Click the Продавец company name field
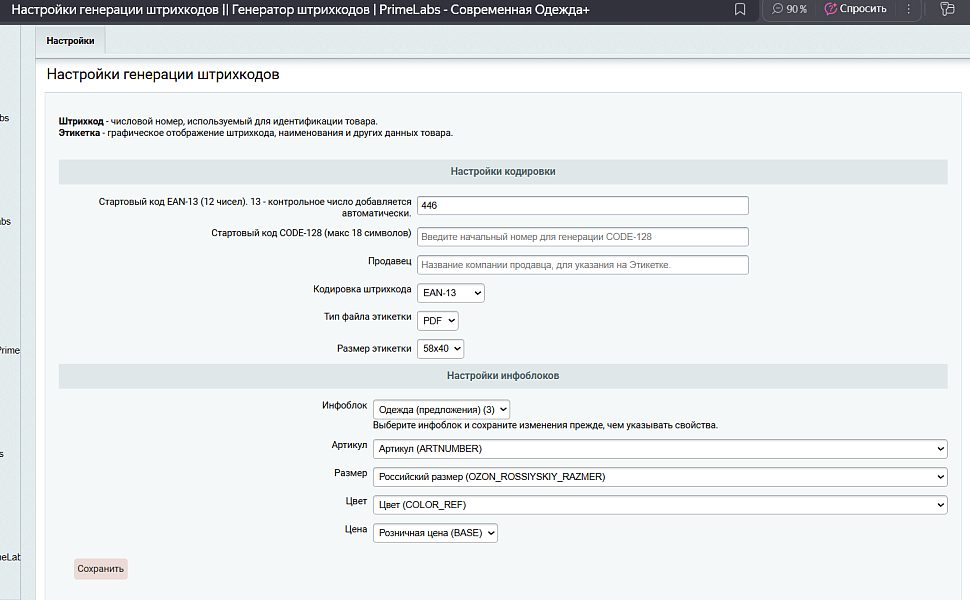970x600 pixels. [582, 265]
